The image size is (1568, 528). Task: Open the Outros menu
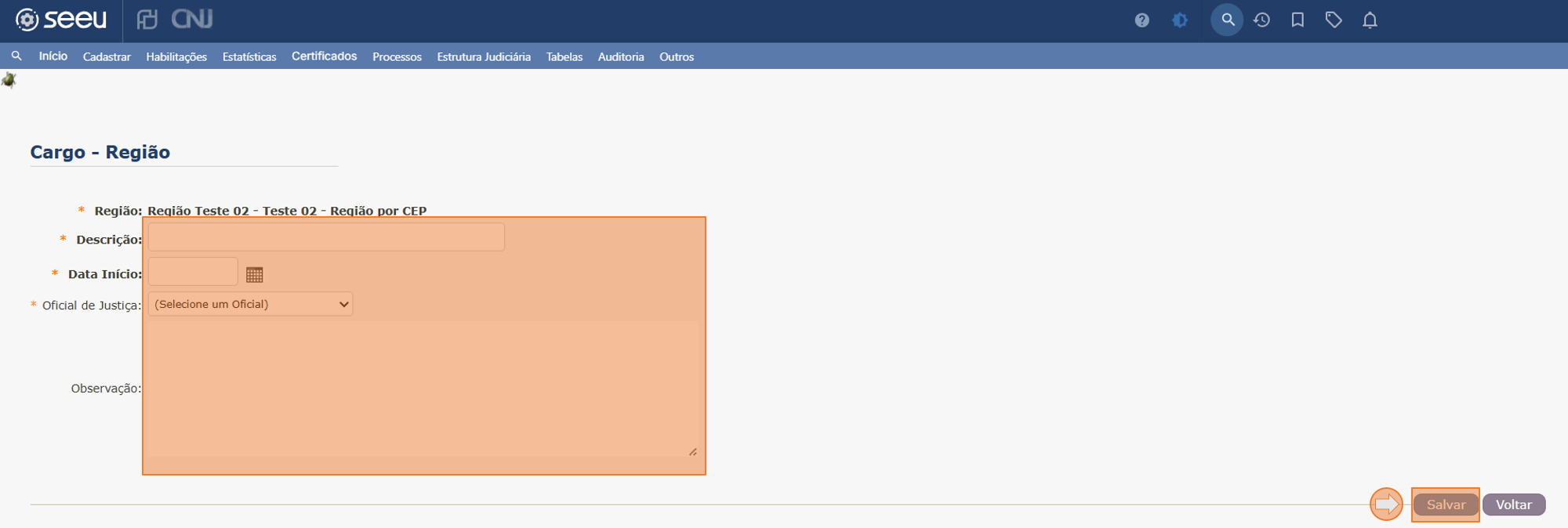(x=677, y=57)
